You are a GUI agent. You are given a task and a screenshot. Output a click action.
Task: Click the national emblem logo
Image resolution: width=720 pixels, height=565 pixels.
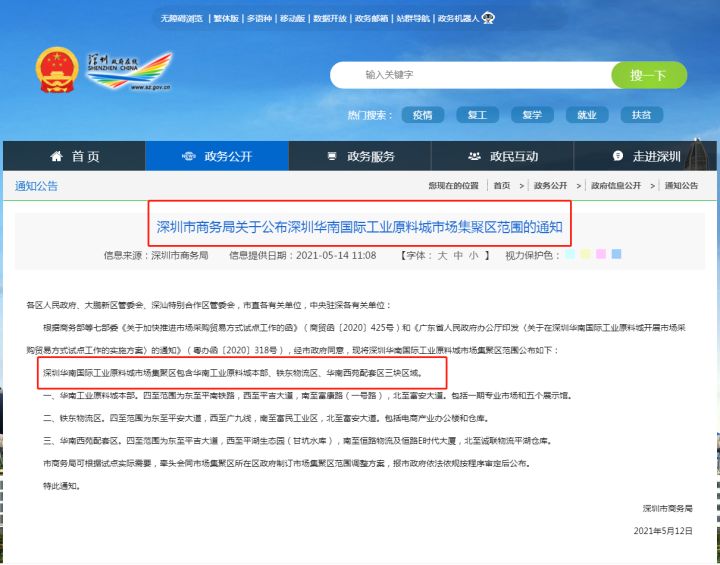point(57,70)
